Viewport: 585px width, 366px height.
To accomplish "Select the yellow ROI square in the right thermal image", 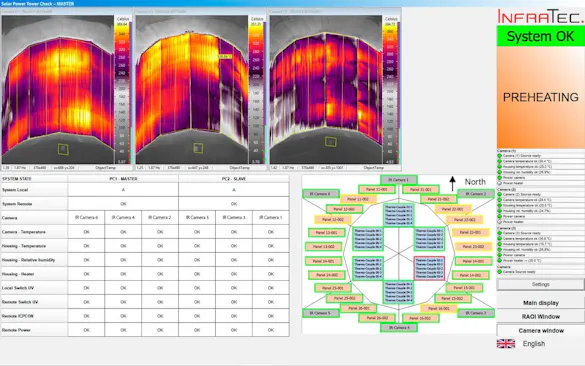I will coord(331,141).
